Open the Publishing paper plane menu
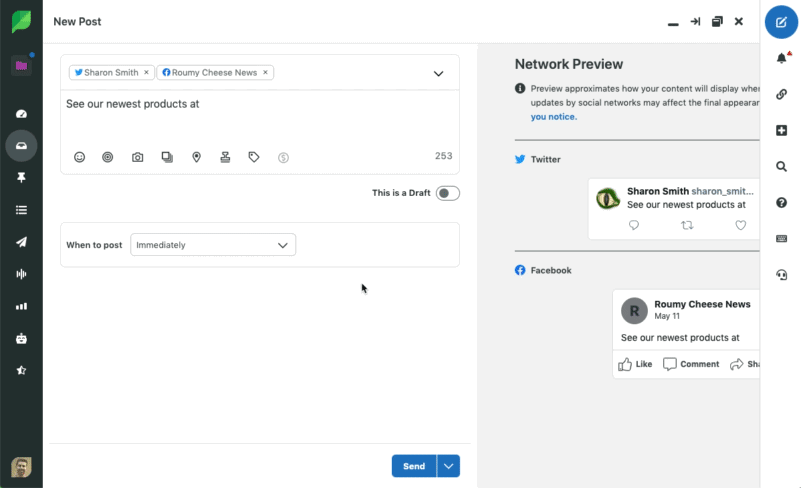Viewport: 801px width, 488px height. (x=21, y=242)
